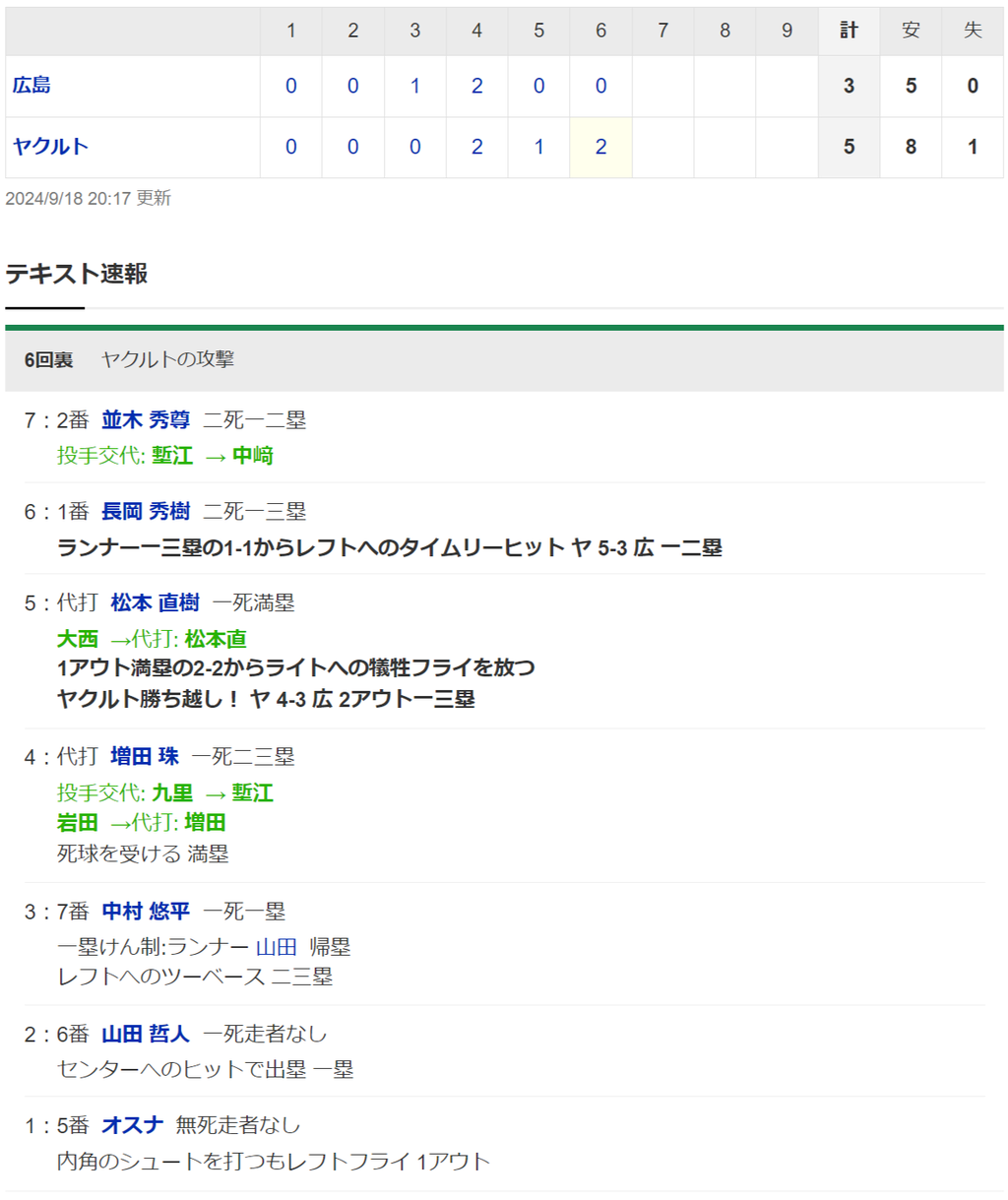This screenshot has width=1008, height=1200.
Task: Open ヤクルト 2nd inning score 0
Action: tap(352, 147)
